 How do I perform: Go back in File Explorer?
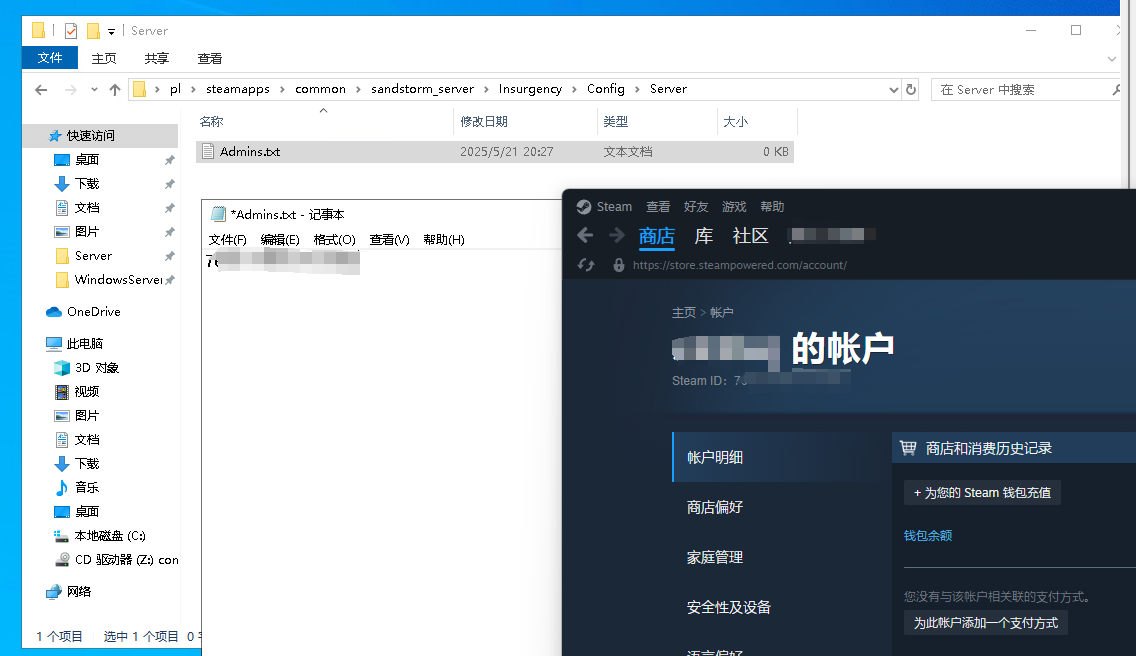point(41,90)
